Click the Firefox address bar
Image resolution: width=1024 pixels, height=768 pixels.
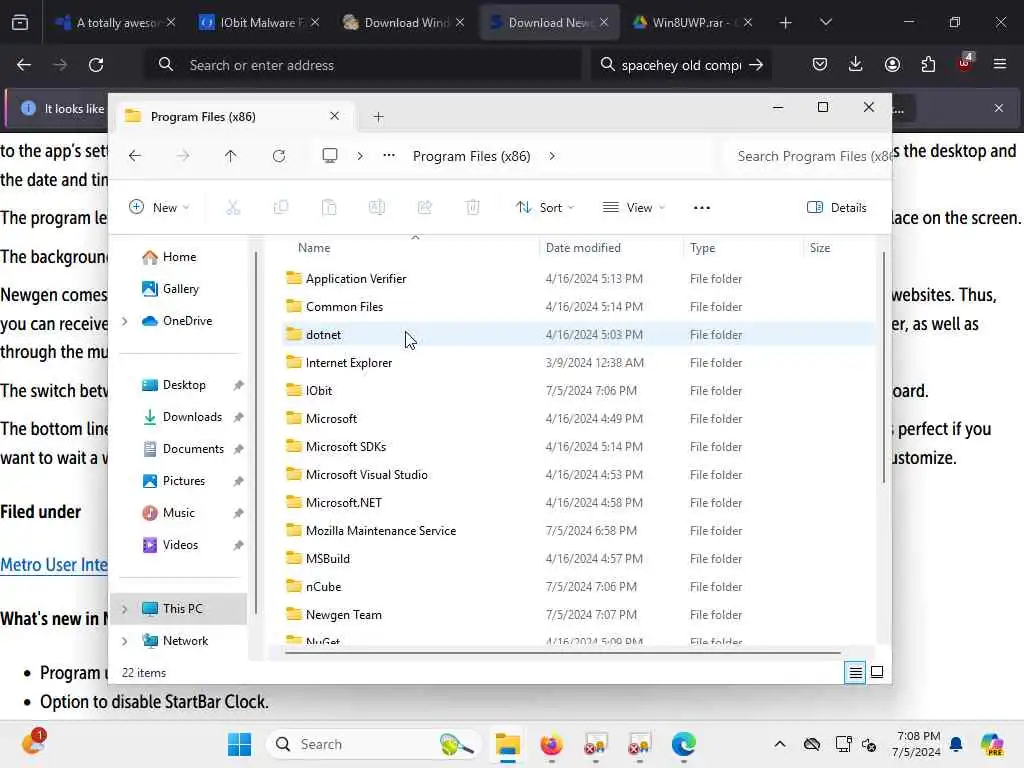(x=363, y=65)
